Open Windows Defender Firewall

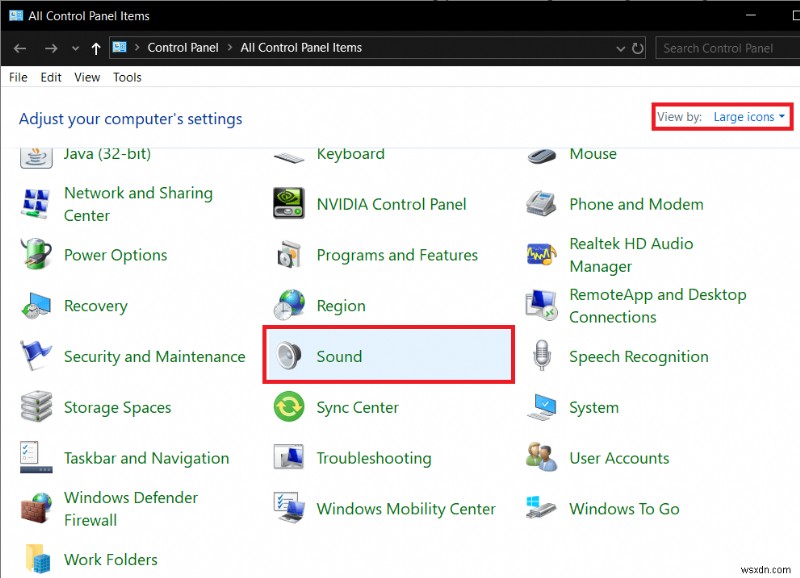129,509
